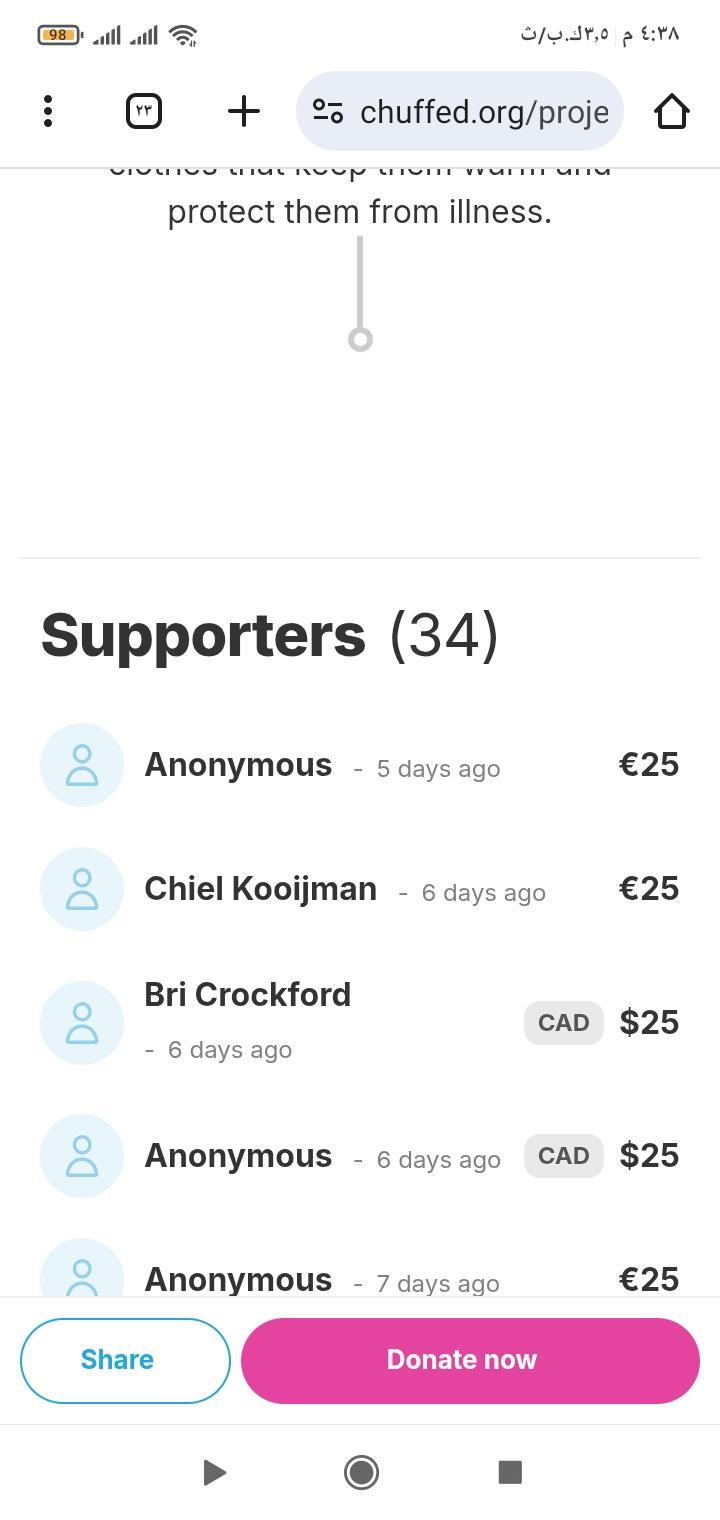720x1520 pixels.
Task: Tap the €25 amount for Chiel Kooijman
Action: [648, 889]
